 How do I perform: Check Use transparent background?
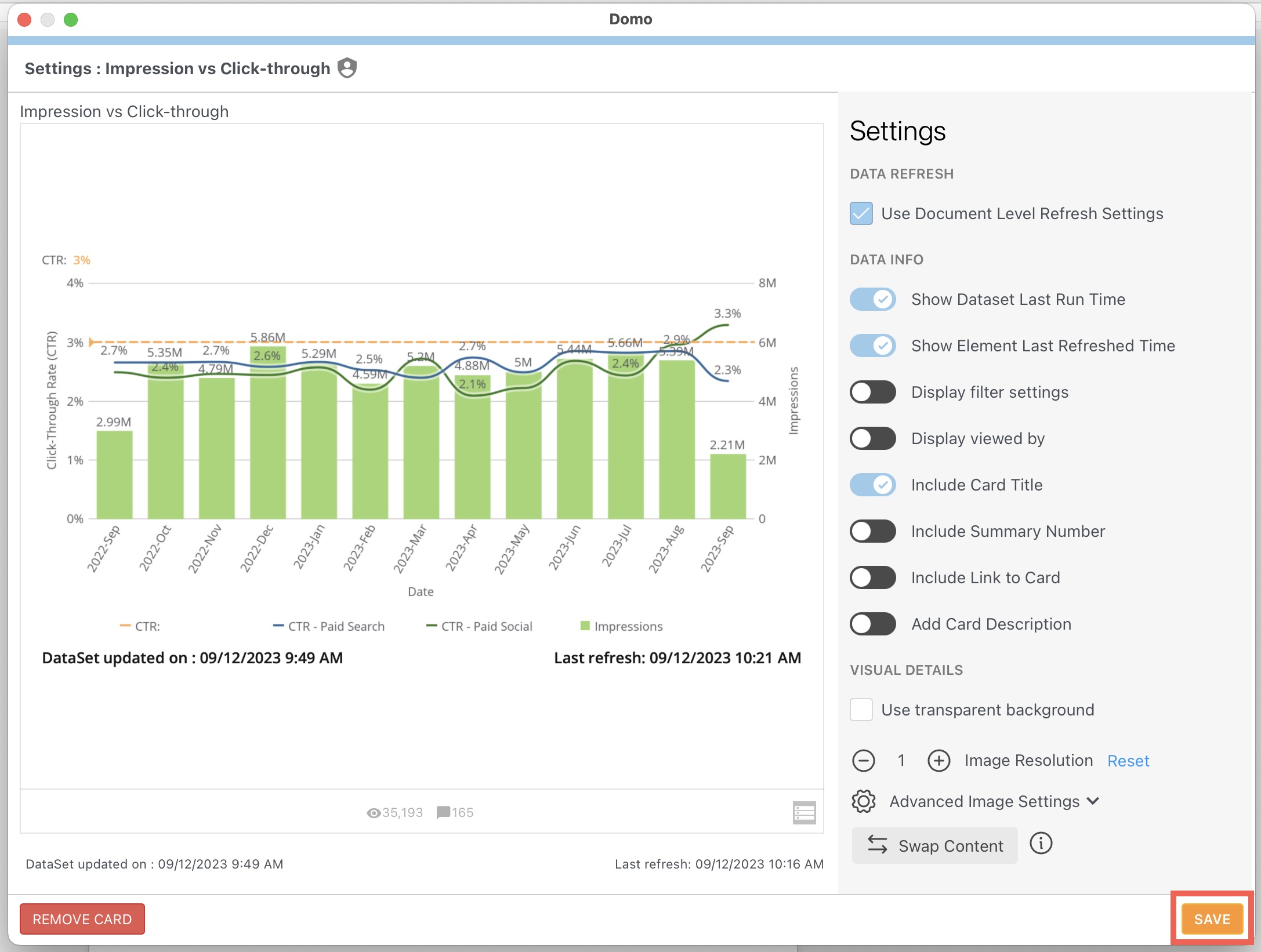(861, 710)
